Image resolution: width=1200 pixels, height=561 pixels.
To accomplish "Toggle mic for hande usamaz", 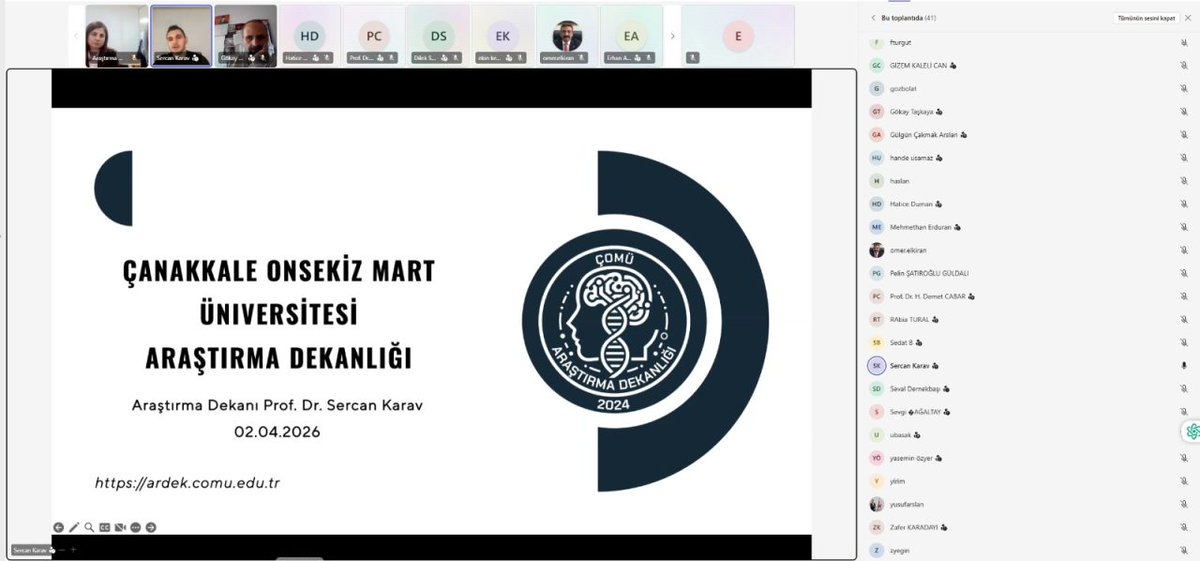I will tap(1183, 158).
